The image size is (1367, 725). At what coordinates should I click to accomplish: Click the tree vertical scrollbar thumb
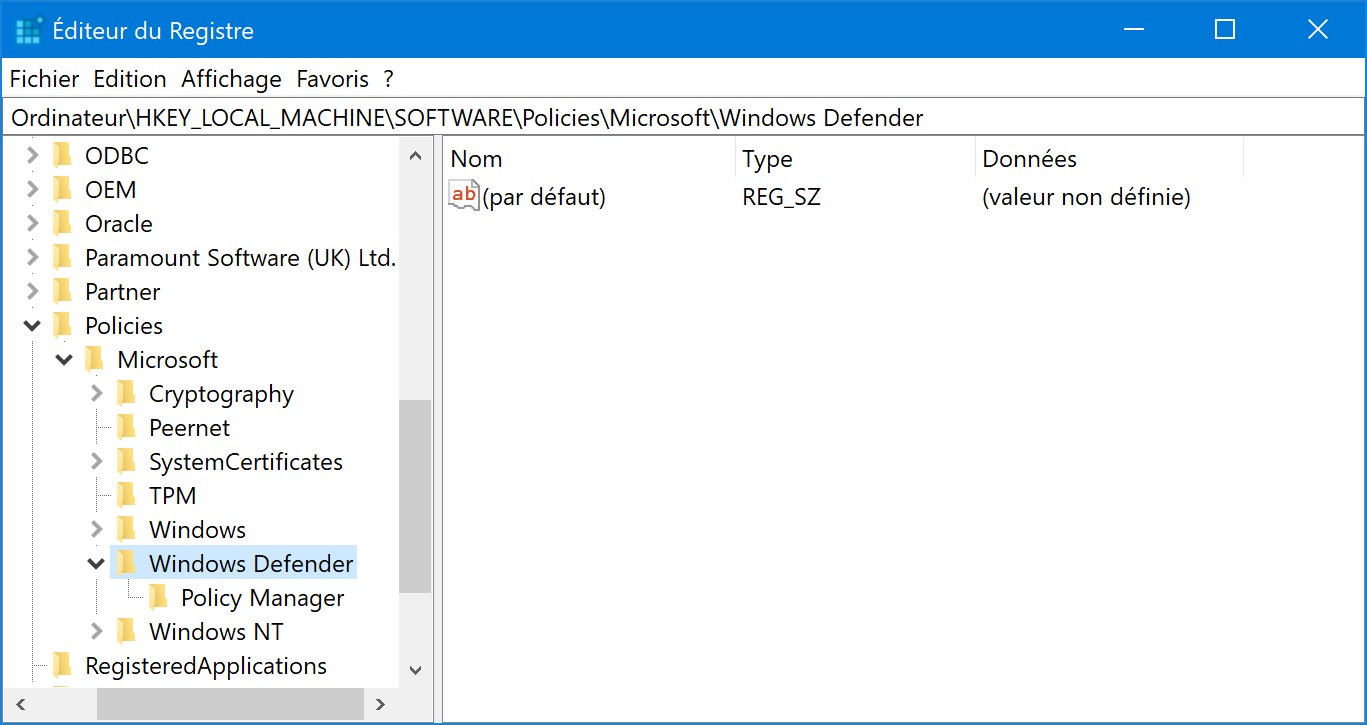[415, 498]
